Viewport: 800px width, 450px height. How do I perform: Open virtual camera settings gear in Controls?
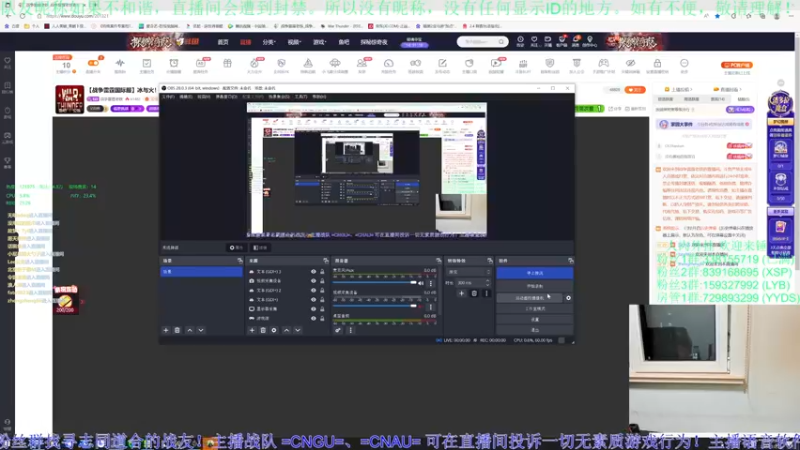(x=568, y=298)
